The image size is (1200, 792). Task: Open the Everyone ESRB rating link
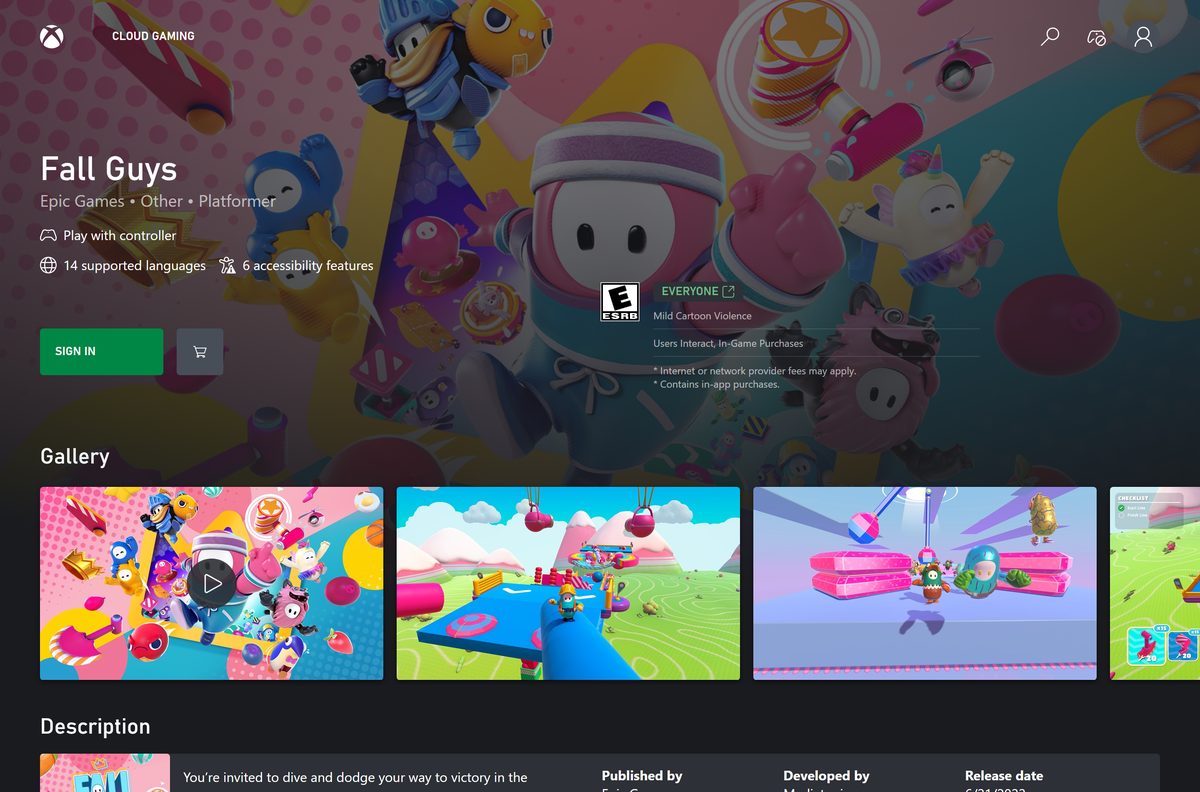[698, 291]
